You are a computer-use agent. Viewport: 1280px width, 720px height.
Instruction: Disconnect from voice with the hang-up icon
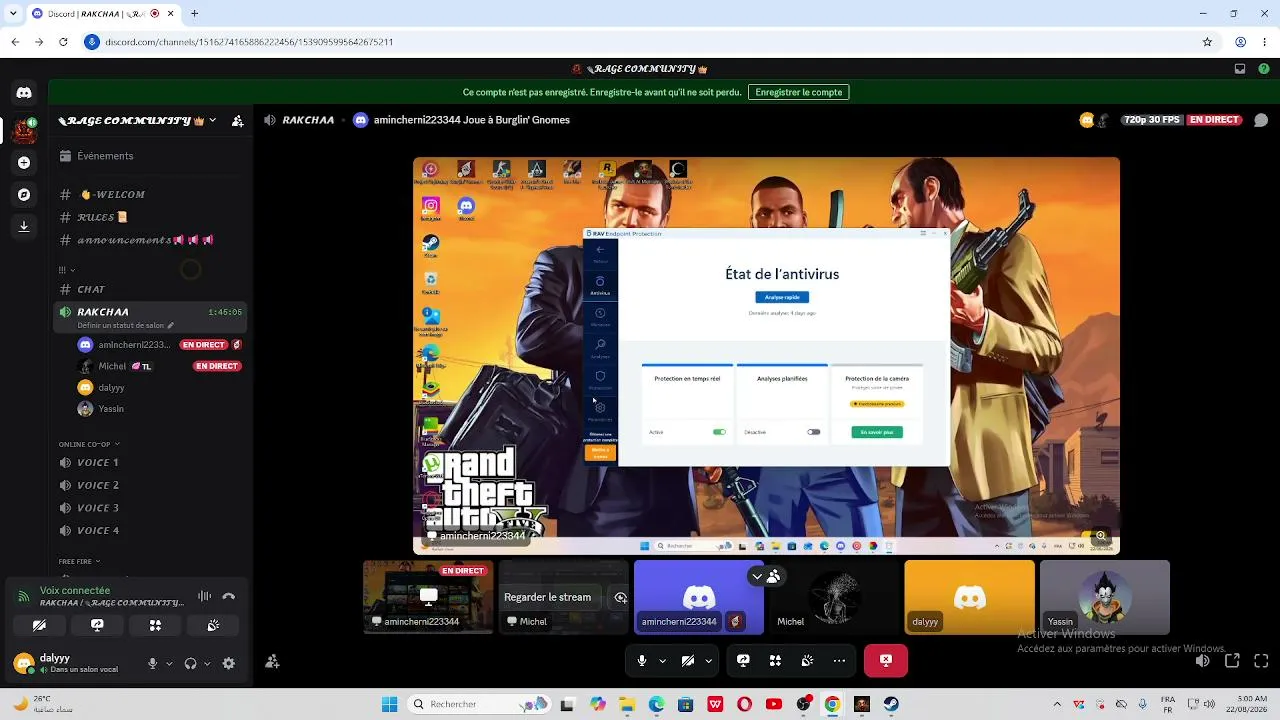(x=229, y=596)
